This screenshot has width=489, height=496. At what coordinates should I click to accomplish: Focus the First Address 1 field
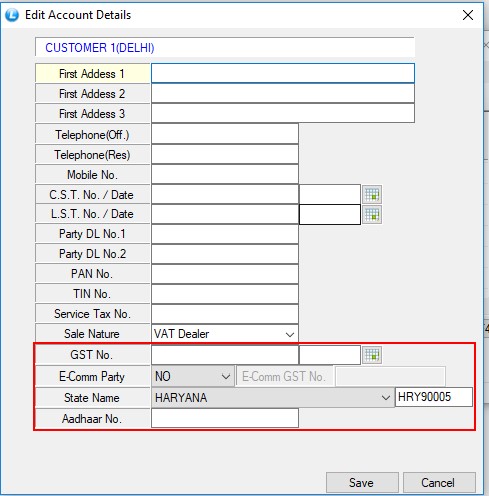click(x=283, y=73)
